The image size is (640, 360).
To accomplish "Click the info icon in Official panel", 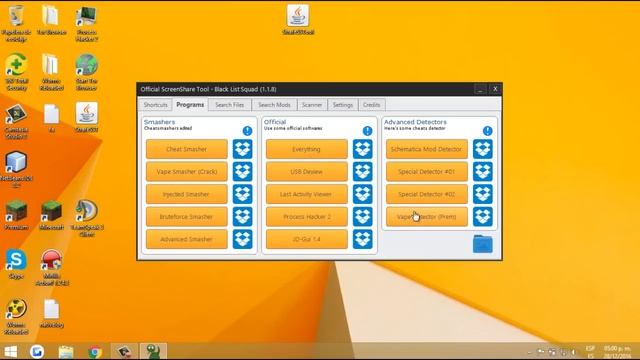I will pyautogui.click(x=367, y=131).
